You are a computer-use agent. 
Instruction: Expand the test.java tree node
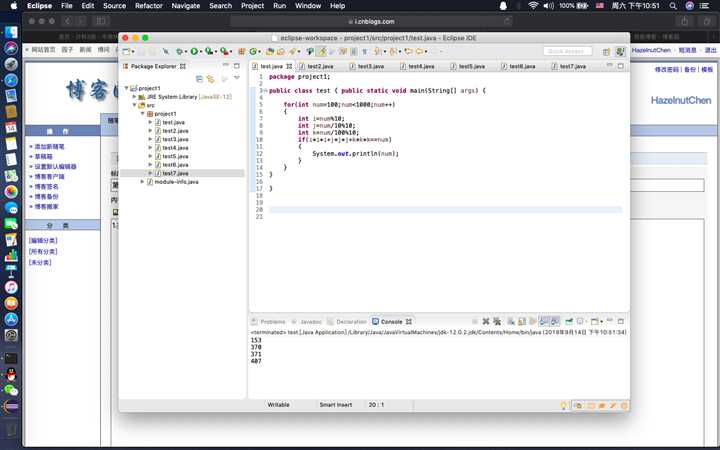click(150, 122)
